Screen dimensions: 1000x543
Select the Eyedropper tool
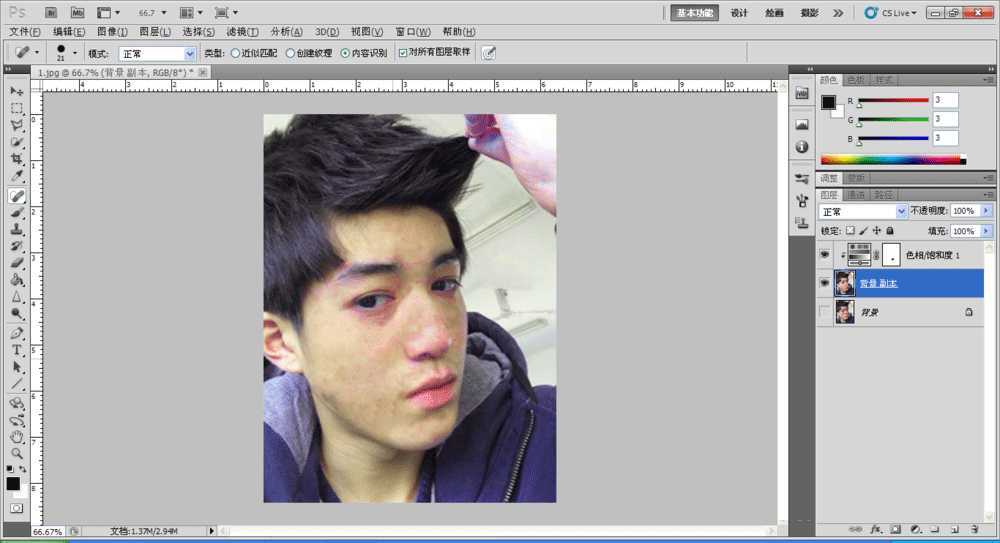17,177
